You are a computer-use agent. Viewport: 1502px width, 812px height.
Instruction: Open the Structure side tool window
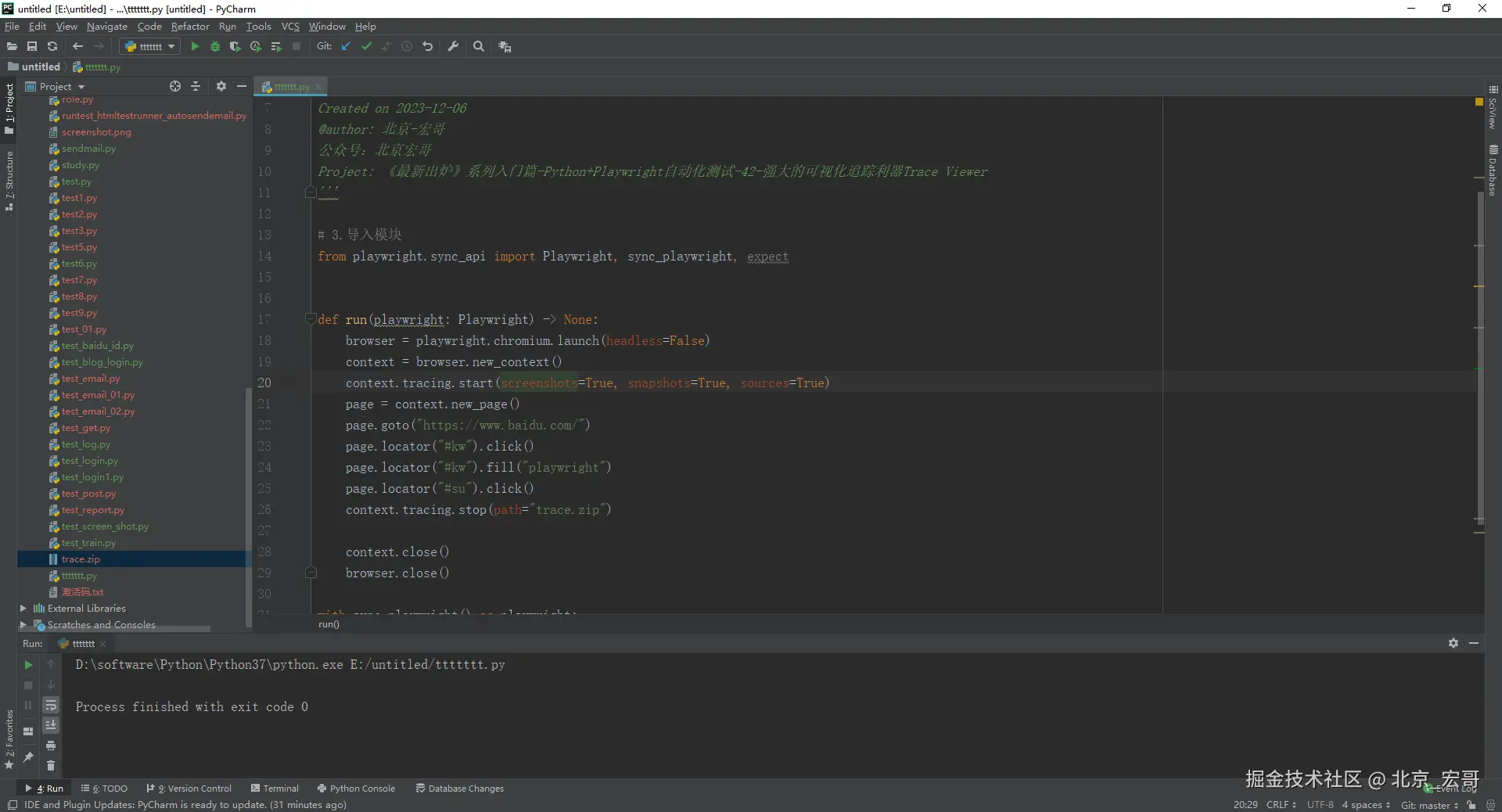tap(9, 181)
